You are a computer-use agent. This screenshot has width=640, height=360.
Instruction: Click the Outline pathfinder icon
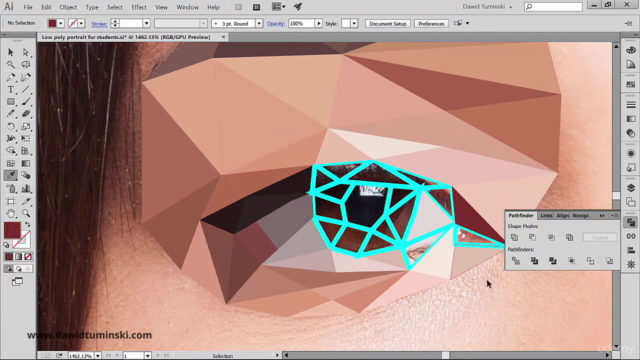pyautogui.click(x=590, y=261)
